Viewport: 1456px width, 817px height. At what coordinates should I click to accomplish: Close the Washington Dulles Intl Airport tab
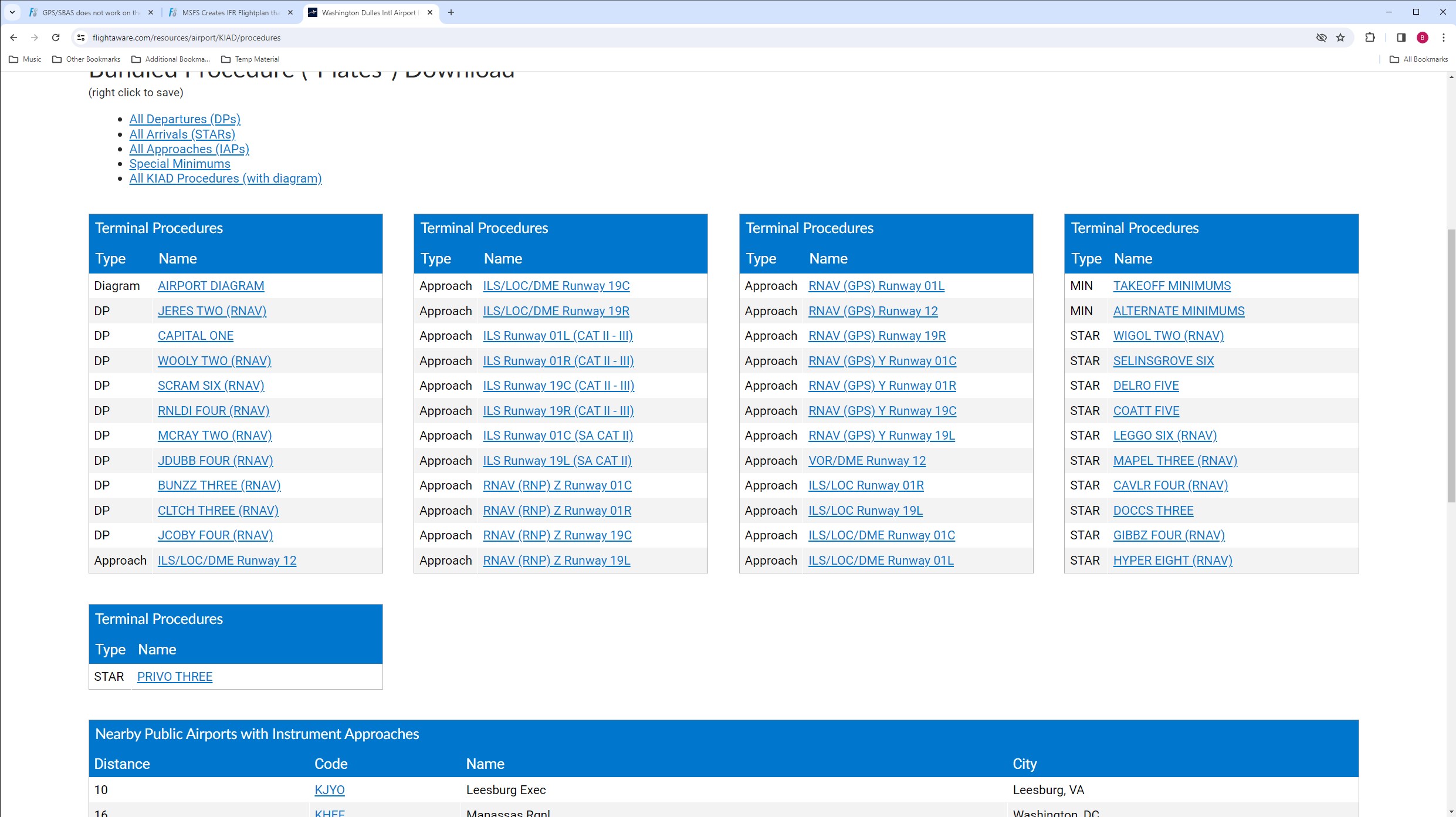pos(430,12)
